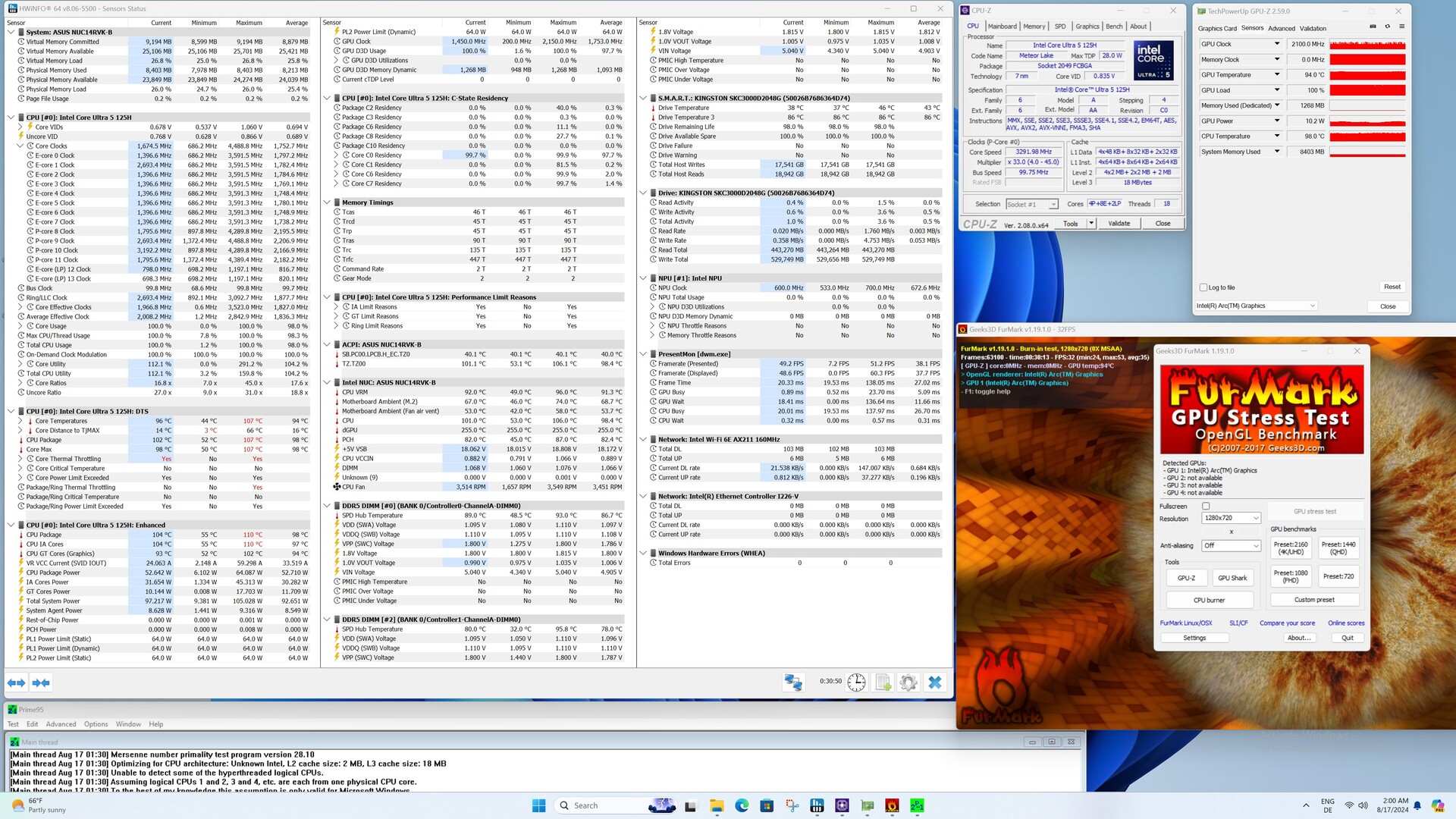The width and height of the screenshot is (1456, 819).
Task: Take a GPU-Z screenshot with the camera icon
Action: pyautogui.click(x=1373, y=27)
